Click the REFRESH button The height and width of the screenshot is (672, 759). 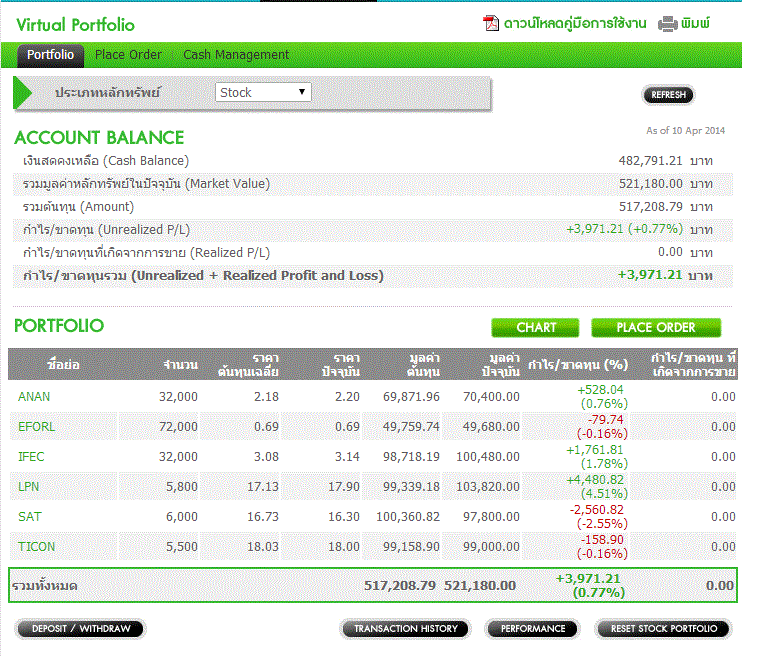(x=668, y=94)
